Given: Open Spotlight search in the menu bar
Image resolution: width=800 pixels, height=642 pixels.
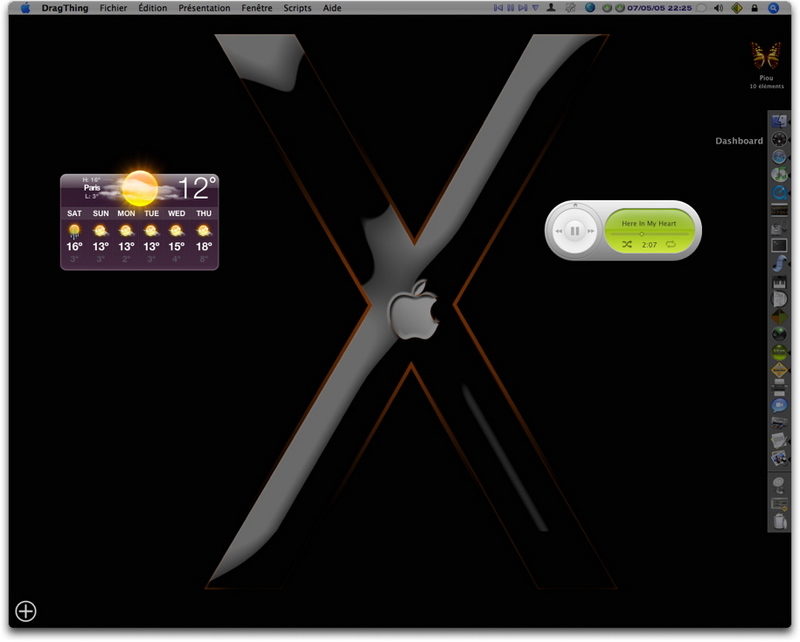Looking at the screenshot, I should coord(773,8).
